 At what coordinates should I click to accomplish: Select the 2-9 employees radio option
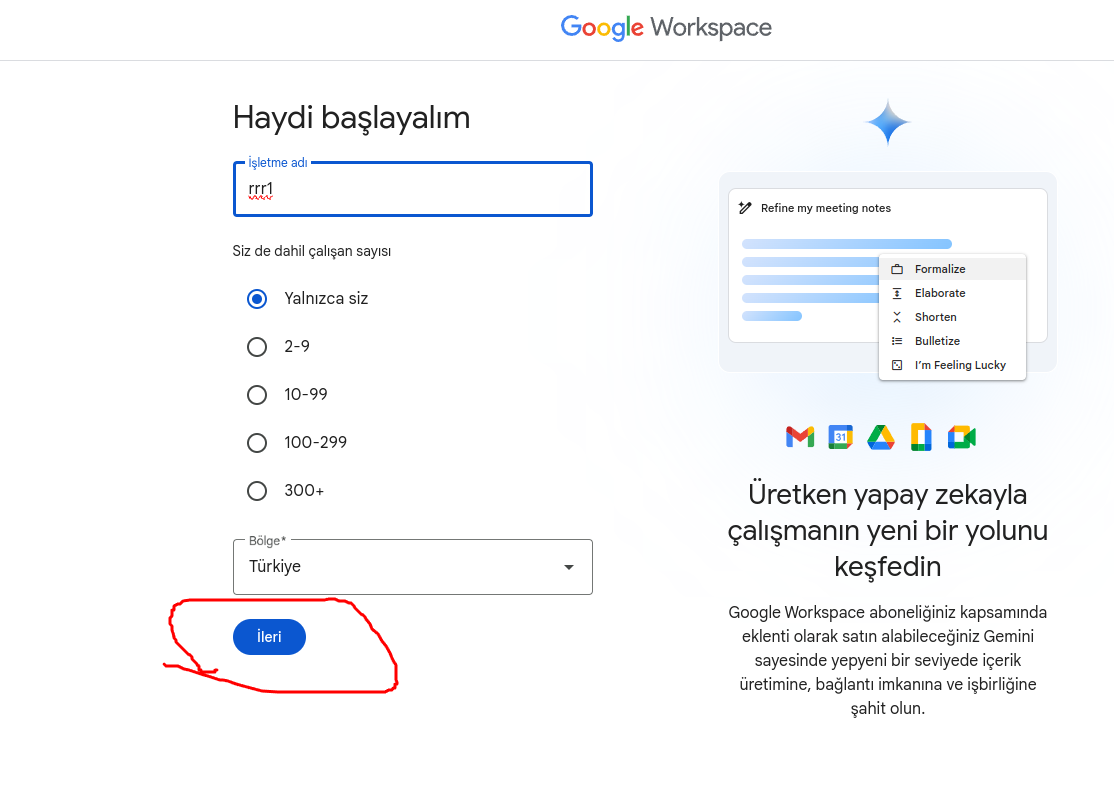[257, 347]
